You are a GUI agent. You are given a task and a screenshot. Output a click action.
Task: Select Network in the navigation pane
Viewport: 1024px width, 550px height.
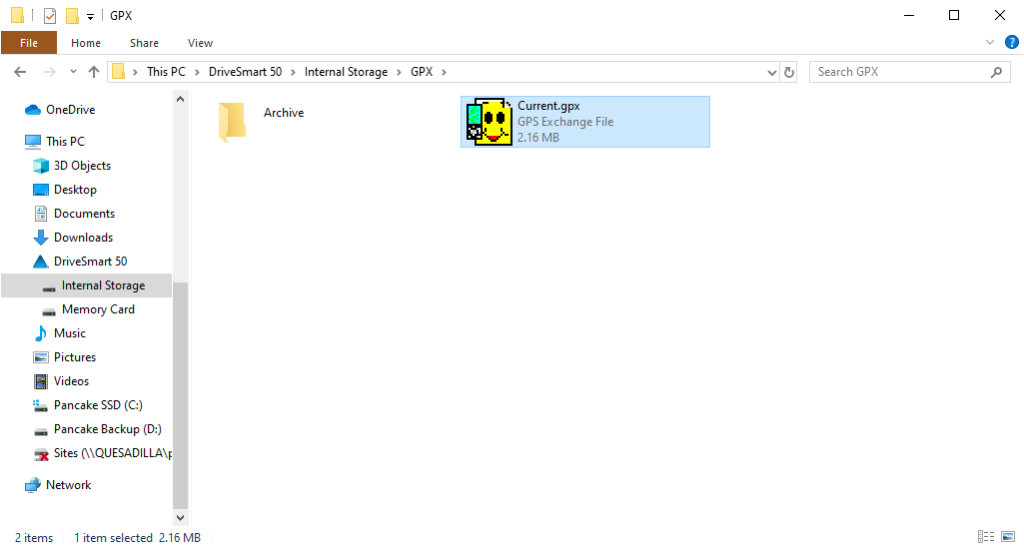[x=68, y=485]
